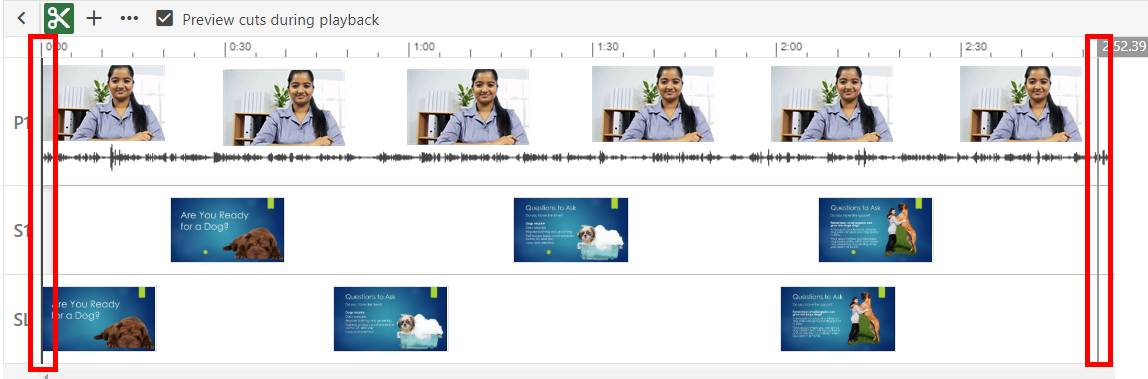Select the first video thumbnail in P1
The height and width of the screenshot is (379, 1148).
(x=103, y=102)
